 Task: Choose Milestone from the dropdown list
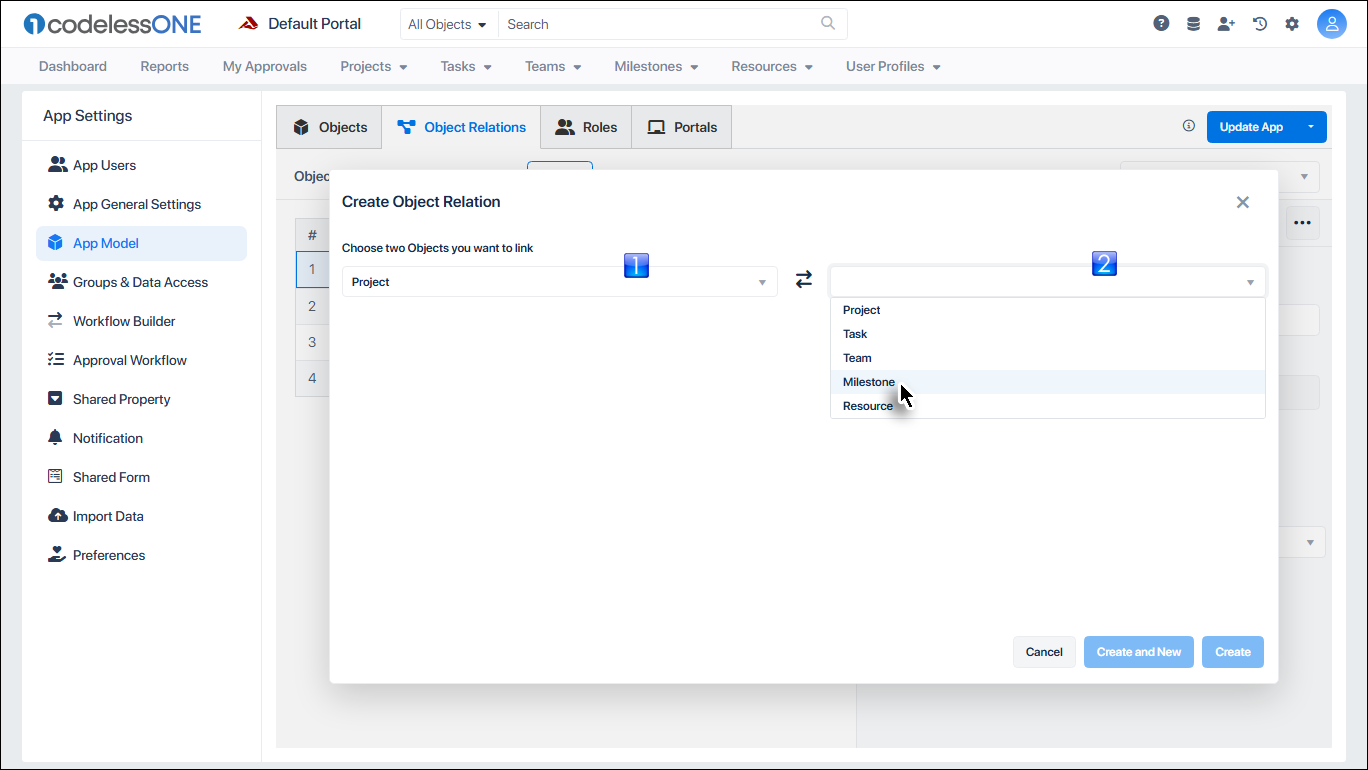[x=1048, y=382]
